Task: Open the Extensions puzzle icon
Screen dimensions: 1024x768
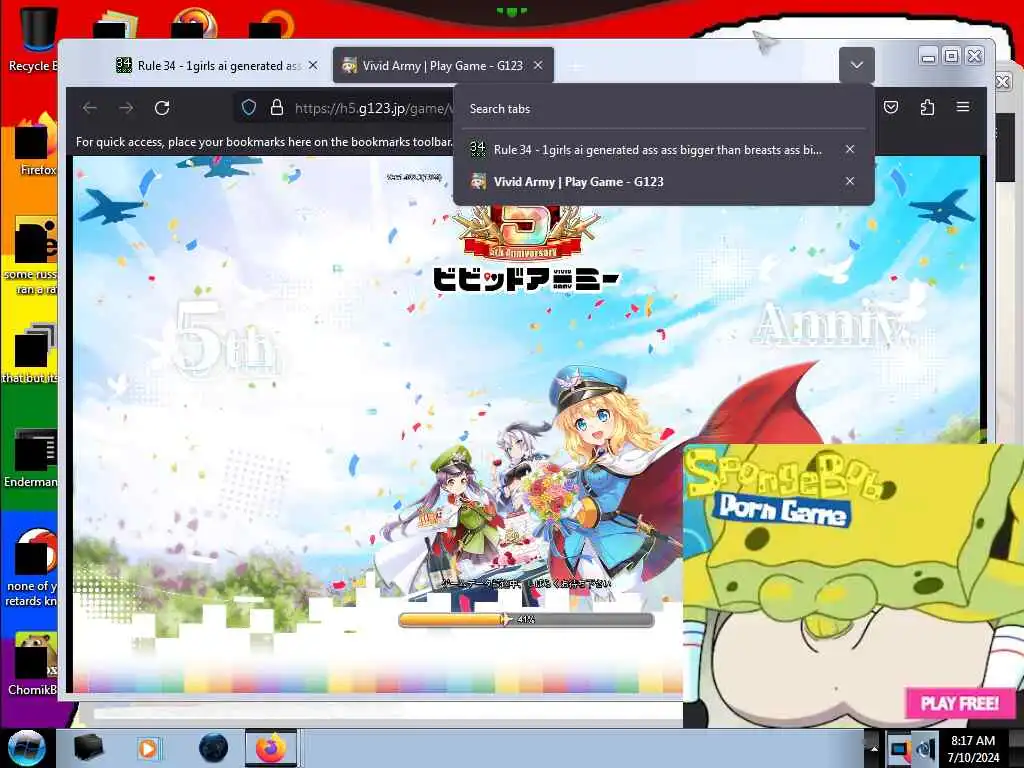Action: click(927, 107)
